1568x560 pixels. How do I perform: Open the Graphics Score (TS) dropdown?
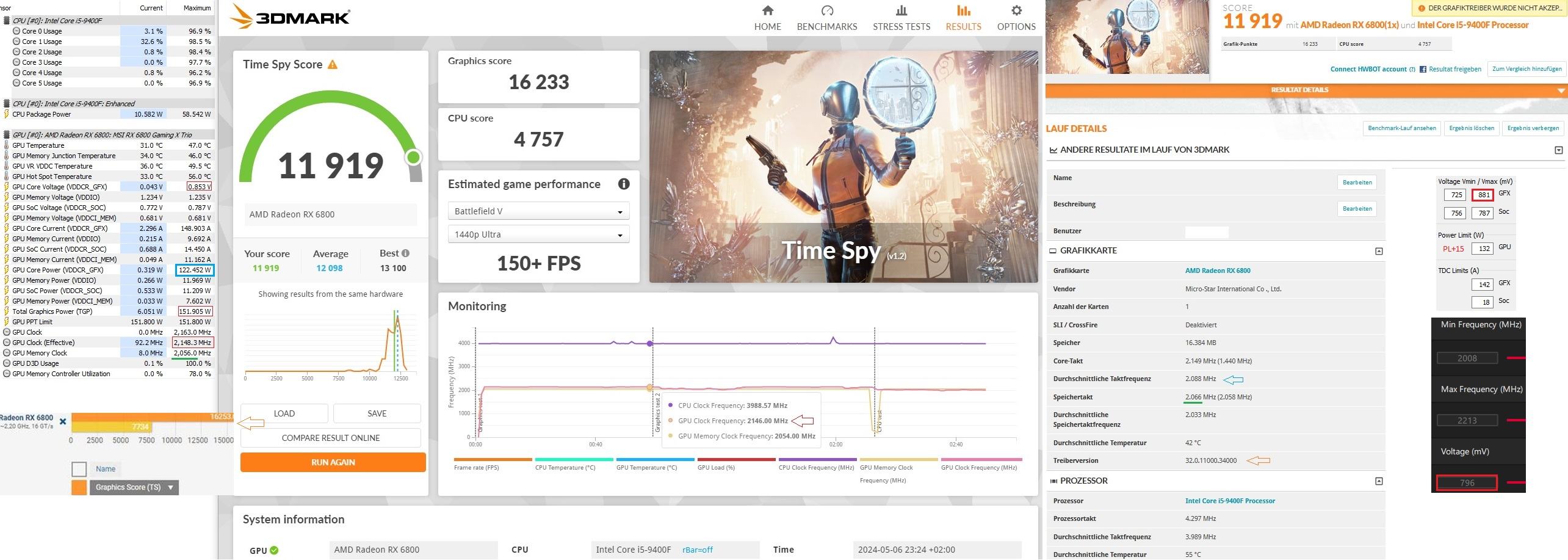point(134,487)
